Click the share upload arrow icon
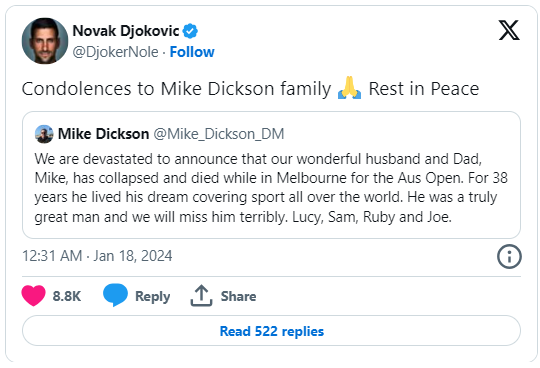 (x=201, y=295)
